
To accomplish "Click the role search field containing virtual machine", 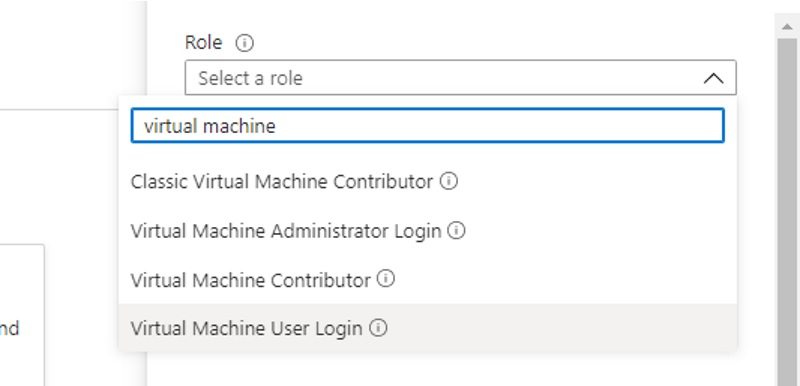I will click(x=428, y=125).
